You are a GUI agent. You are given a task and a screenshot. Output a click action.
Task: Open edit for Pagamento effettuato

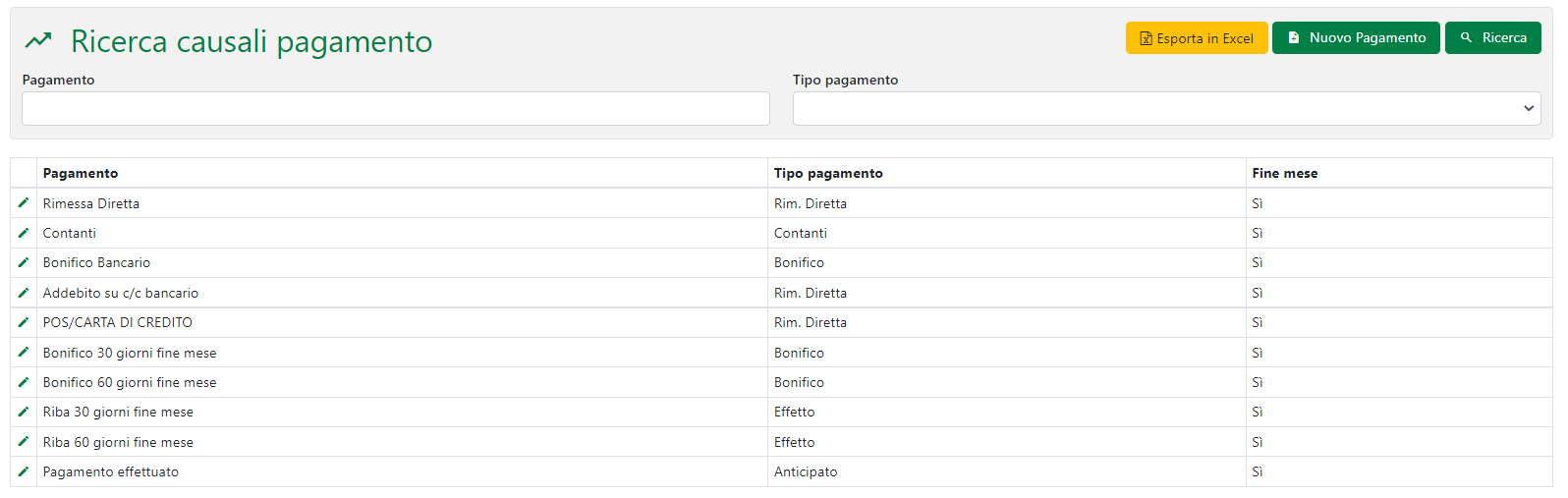coord(24,471)
